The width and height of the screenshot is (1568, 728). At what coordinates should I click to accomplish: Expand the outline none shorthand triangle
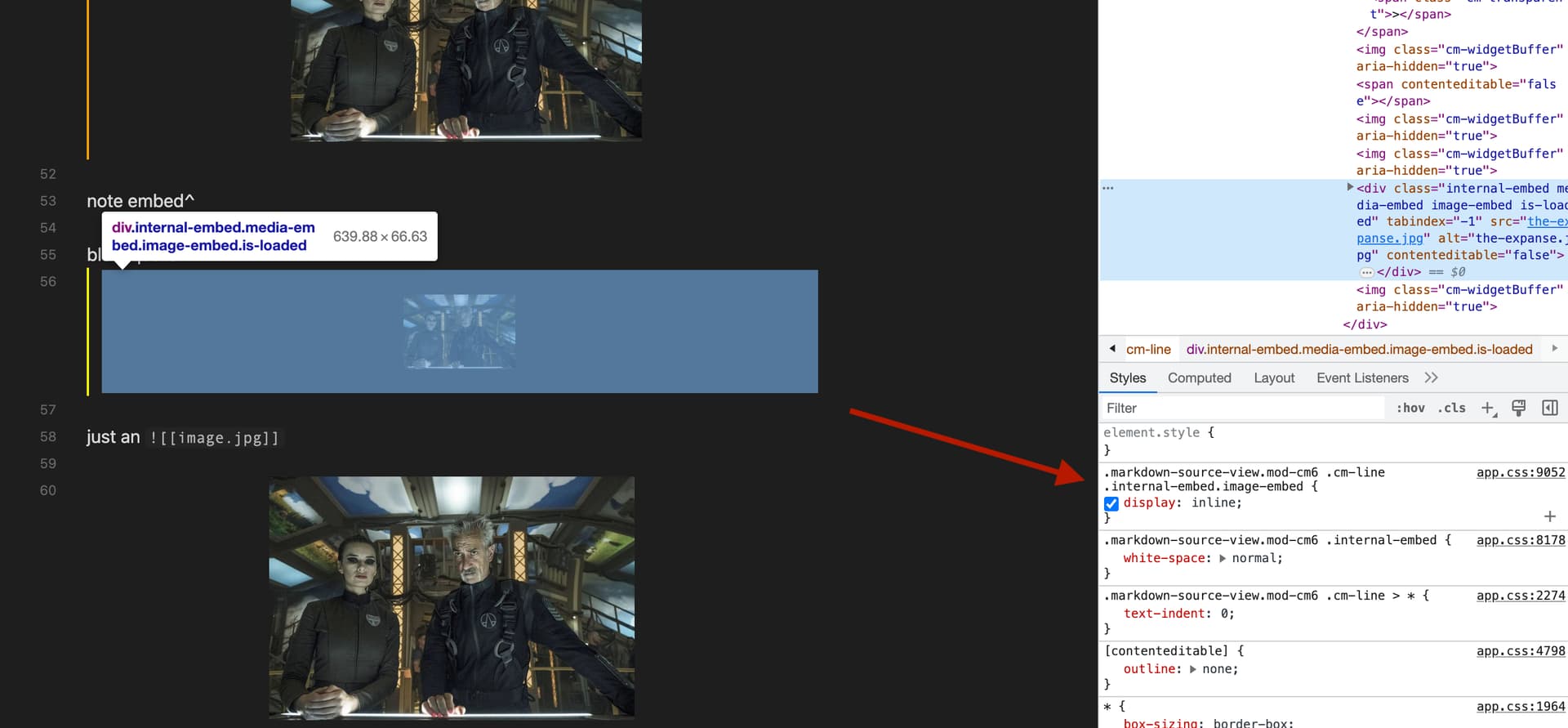tap(1193, 669)
